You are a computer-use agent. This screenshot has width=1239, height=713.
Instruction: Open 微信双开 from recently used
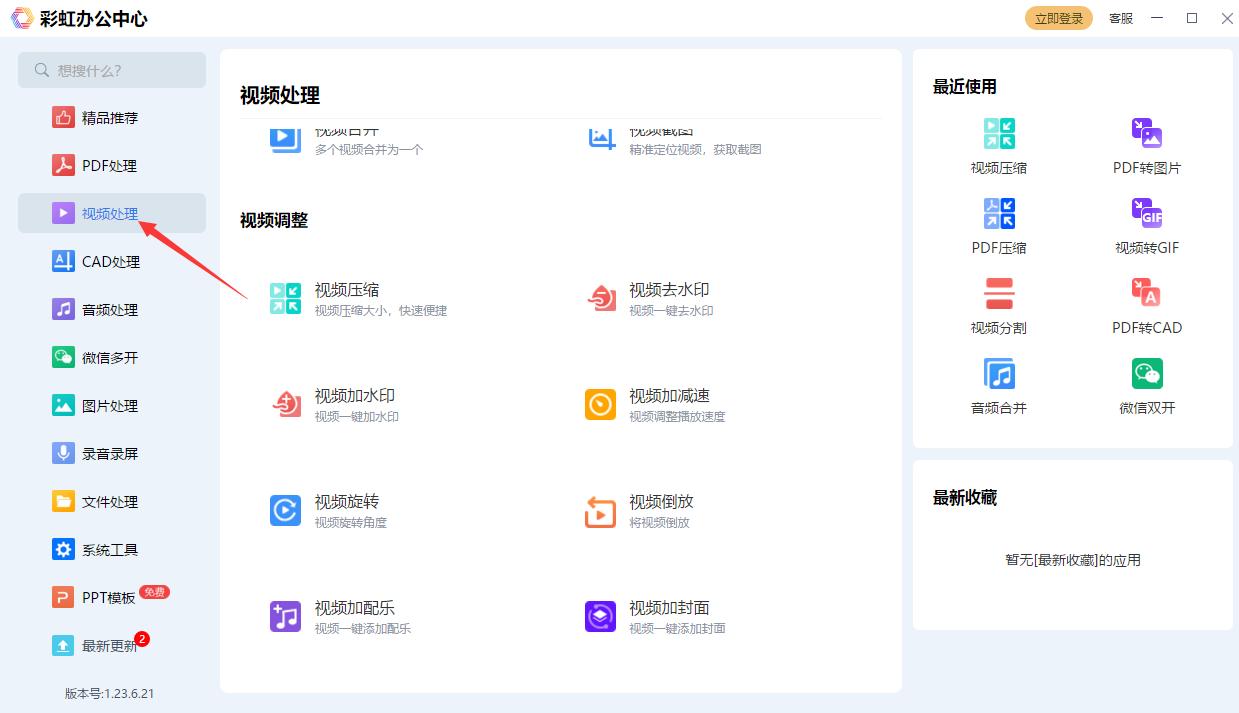click(1146, 383)
